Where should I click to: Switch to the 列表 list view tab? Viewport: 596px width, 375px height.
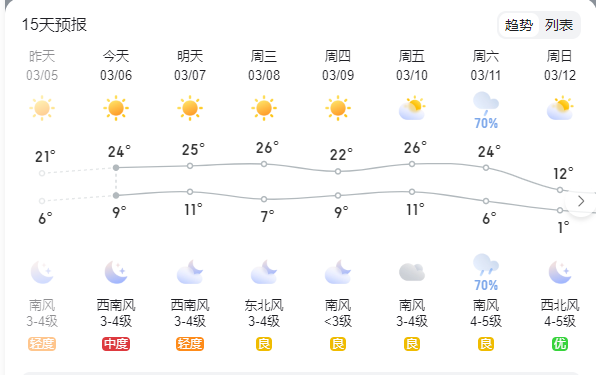(x=559, y=25)
